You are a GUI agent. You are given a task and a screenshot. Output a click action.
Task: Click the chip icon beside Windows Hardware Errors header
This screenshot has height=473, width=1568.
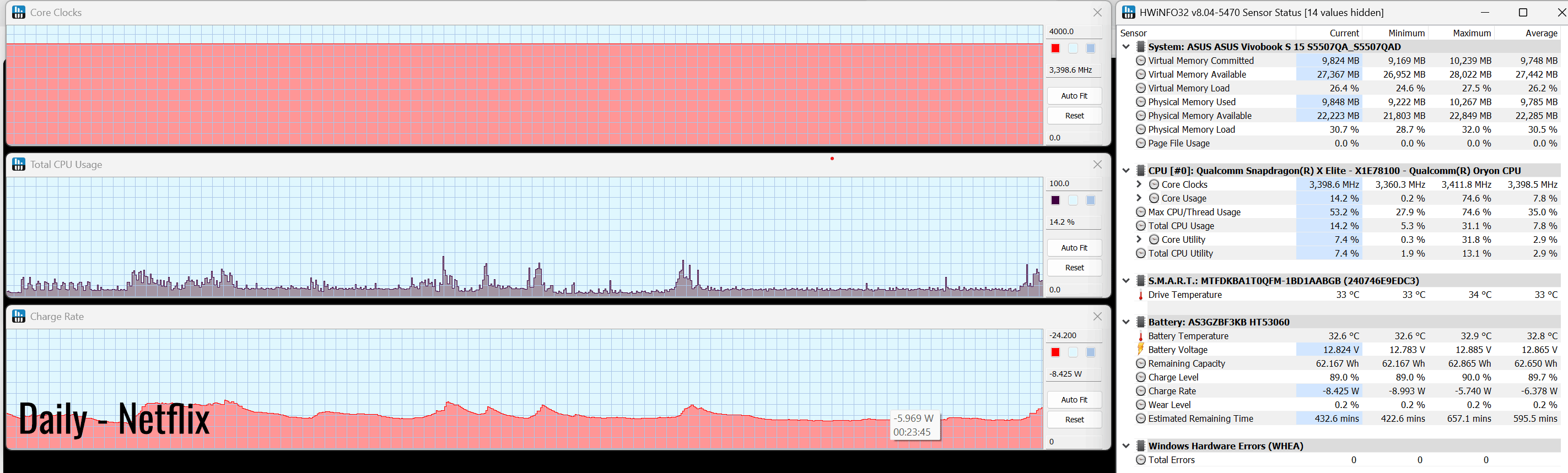(x=1141, y=446)
